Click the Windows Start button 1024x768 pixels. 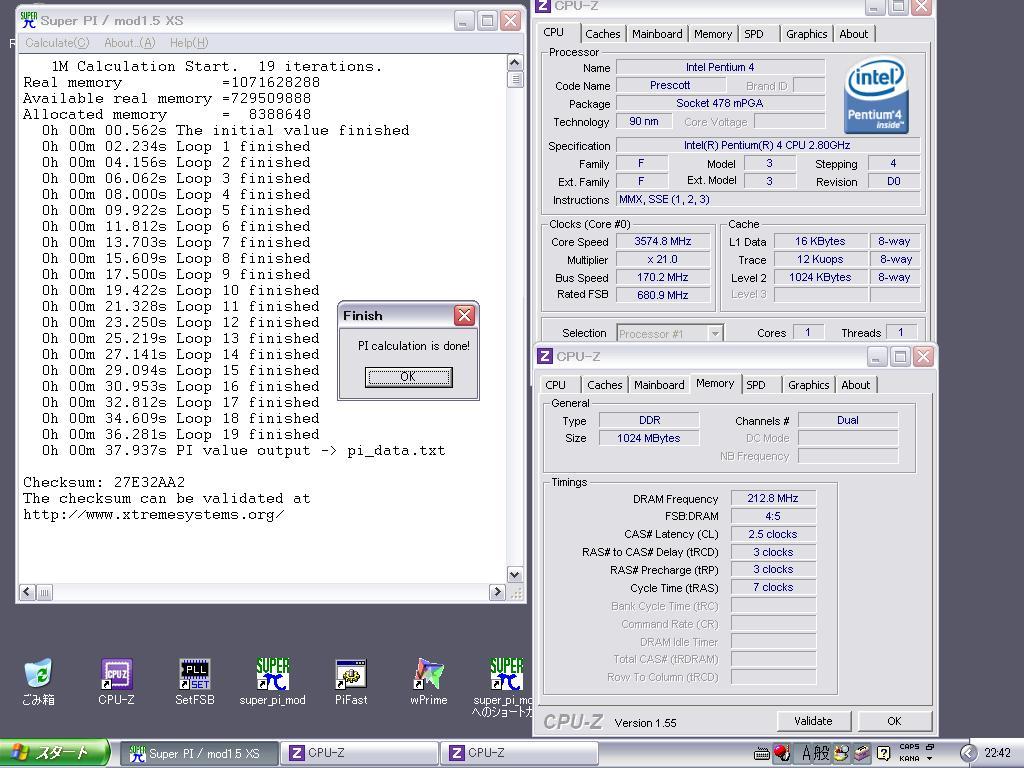coord(55,753)
